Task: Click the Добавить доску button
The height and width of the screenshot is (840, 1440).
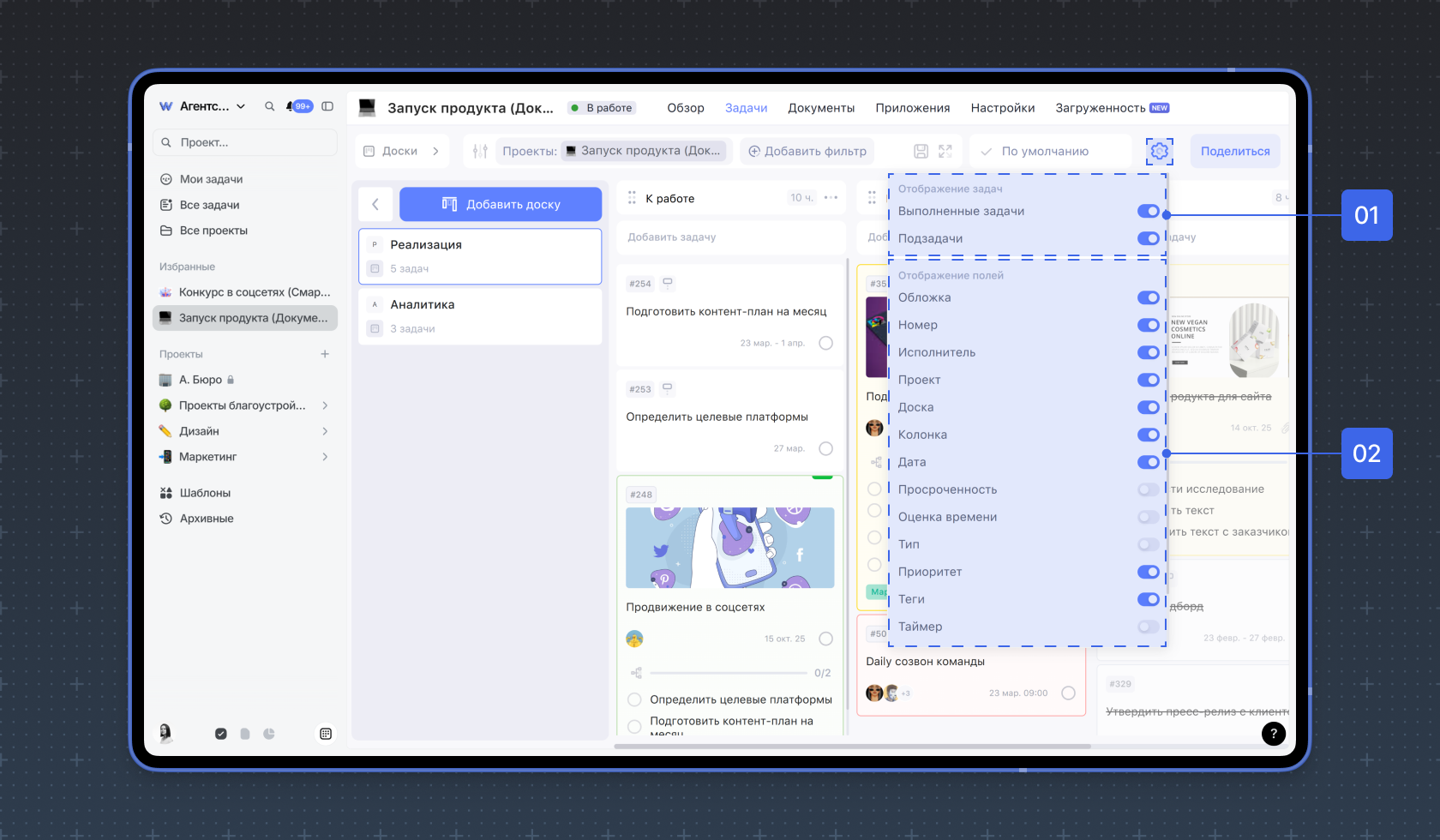Action: point(501,204)
